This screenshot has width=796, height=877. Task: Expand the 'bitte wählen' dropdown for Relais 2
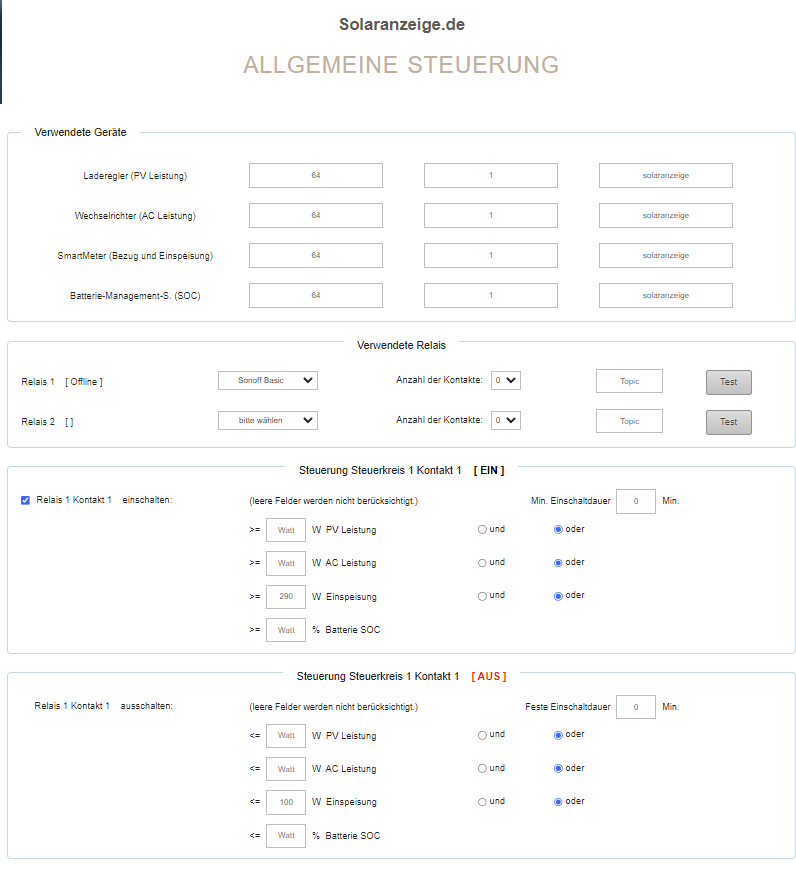coord(267,420)
